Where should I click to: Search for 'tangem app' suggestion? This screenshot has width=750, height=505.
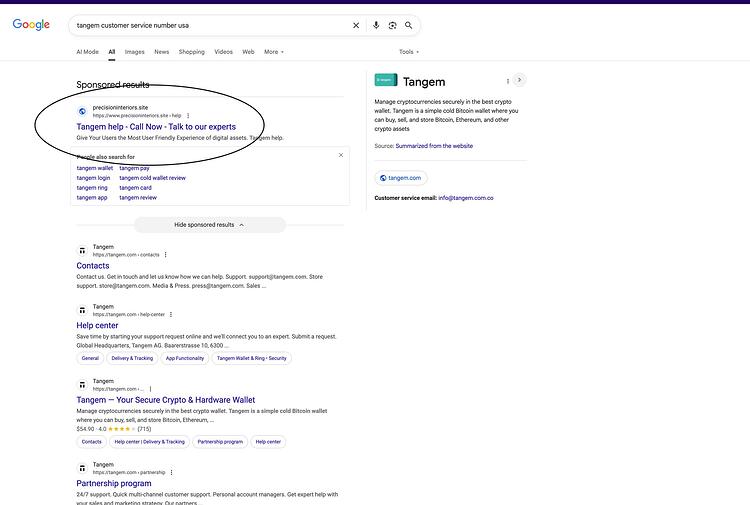point(92,198)
